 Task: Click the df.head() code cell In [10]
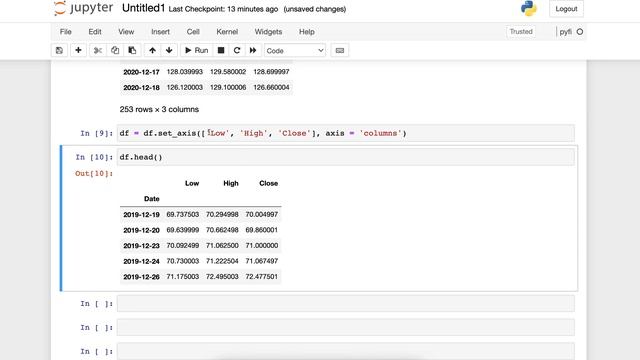346,157
